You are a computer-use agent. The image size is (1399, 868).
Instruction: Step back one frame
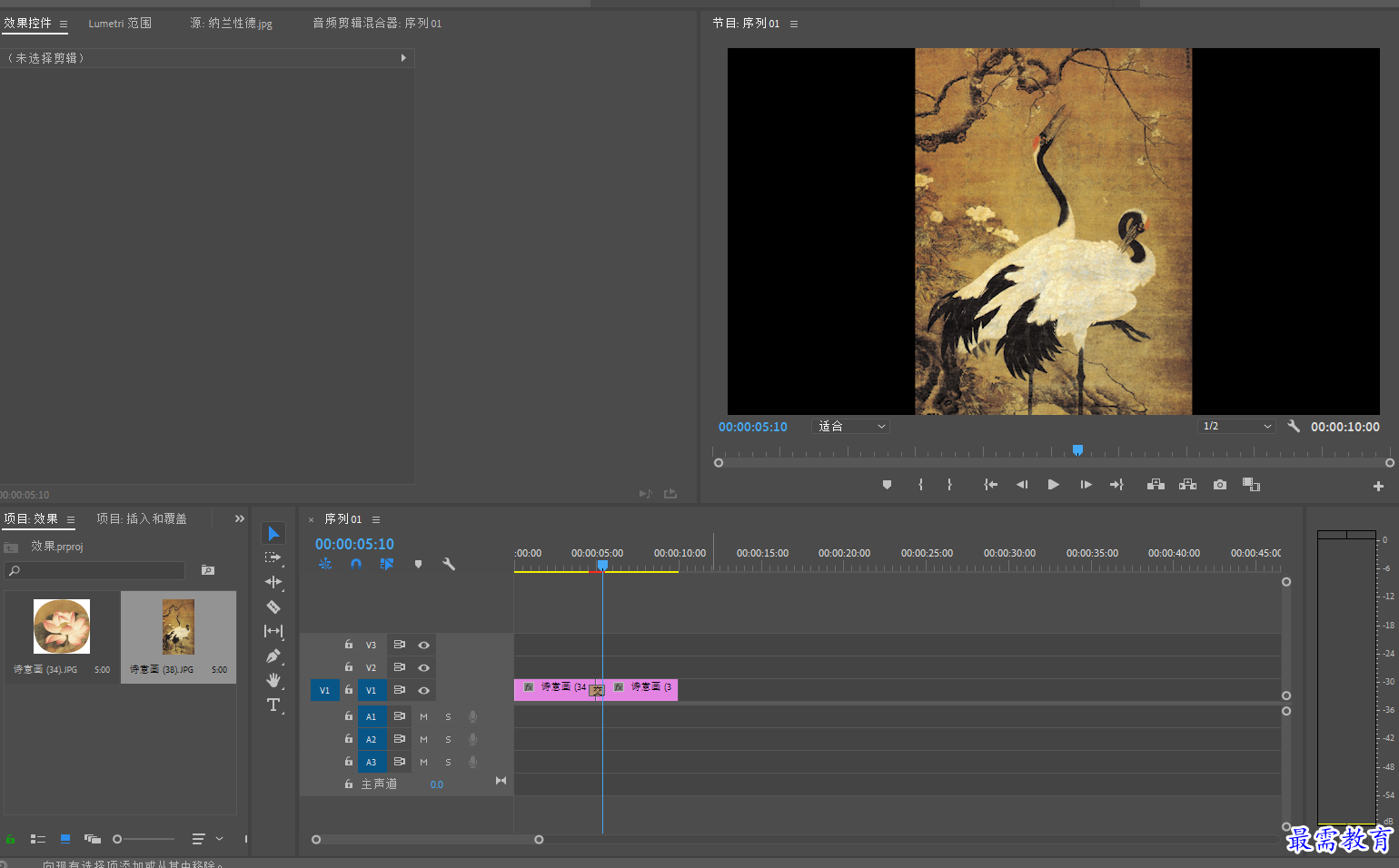(x=1022, y=485)
